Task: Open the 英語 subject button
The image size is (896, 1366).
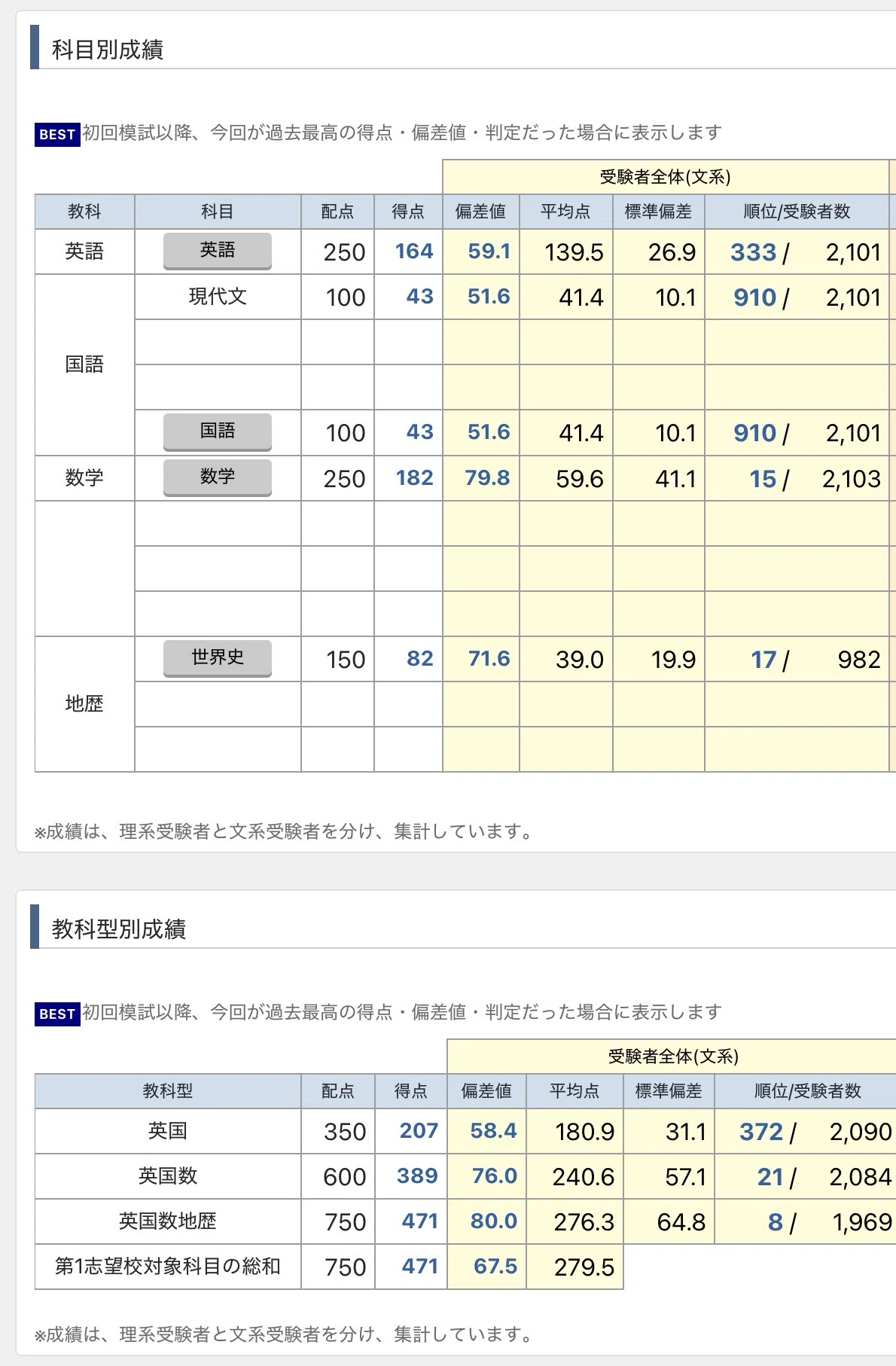Action: (x=217, y=251)
